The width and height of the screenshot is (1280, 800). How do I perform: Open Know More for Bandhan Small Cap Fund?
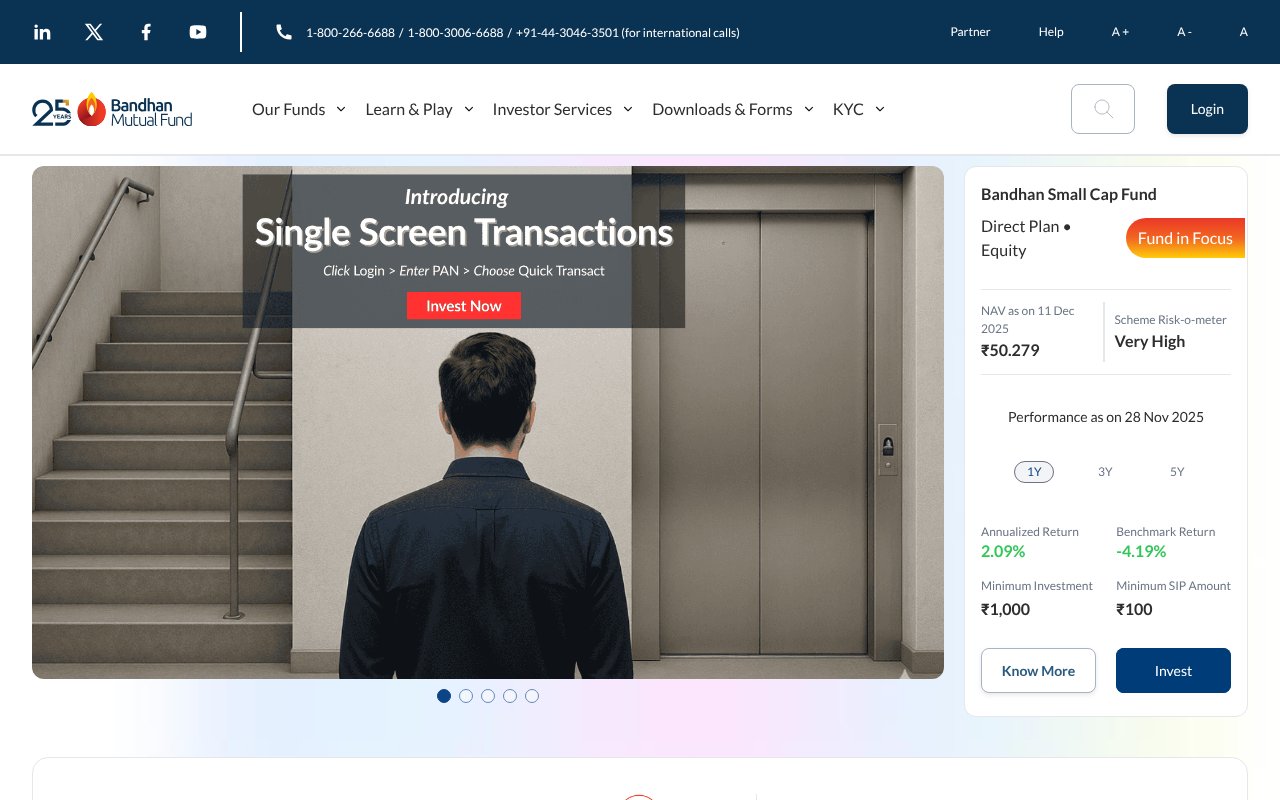coord(1038,671)
